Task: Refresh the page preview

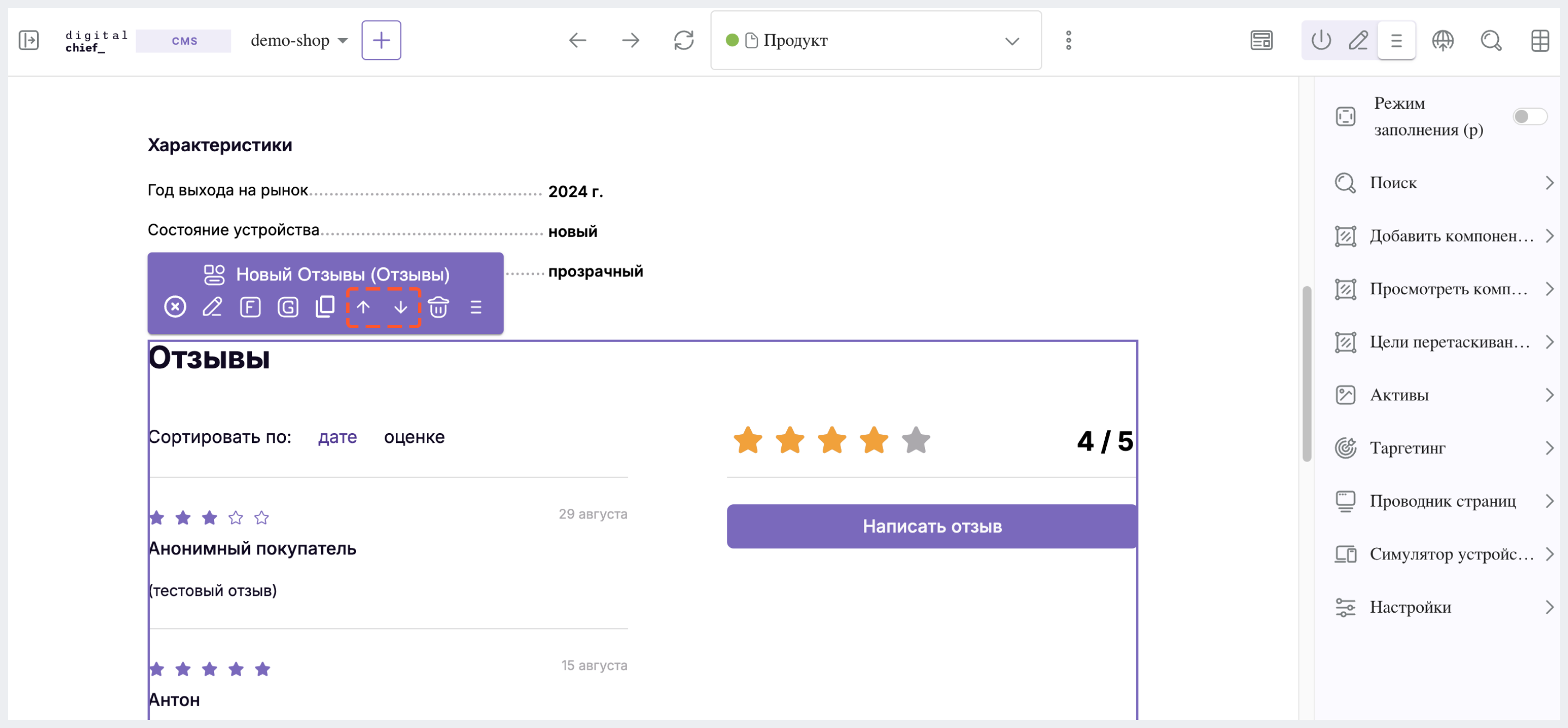Action: pyautogui.click(x=684, y=41)
